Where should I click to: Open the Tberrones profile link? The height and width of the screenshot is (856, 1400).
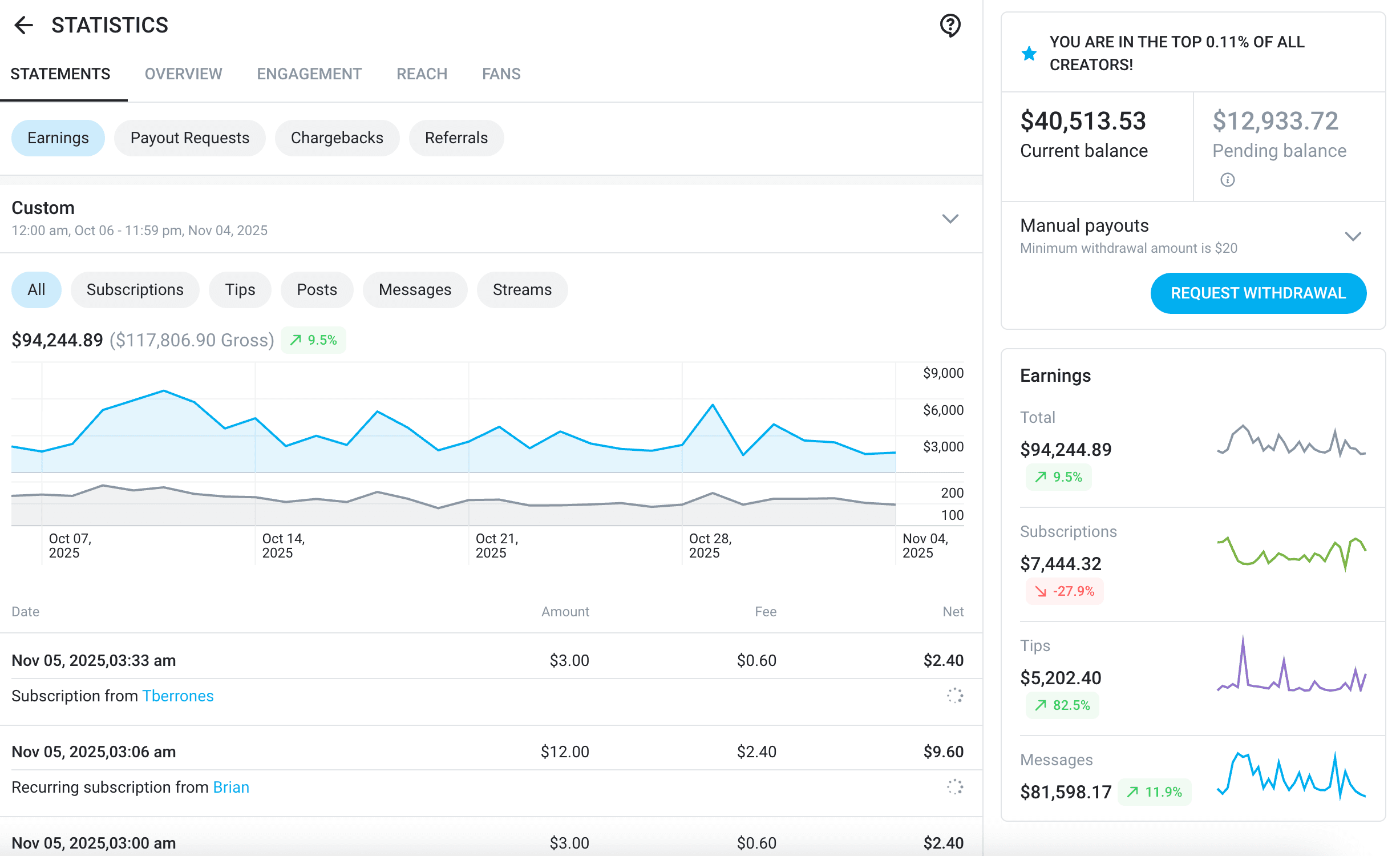(x=177, y=696)
